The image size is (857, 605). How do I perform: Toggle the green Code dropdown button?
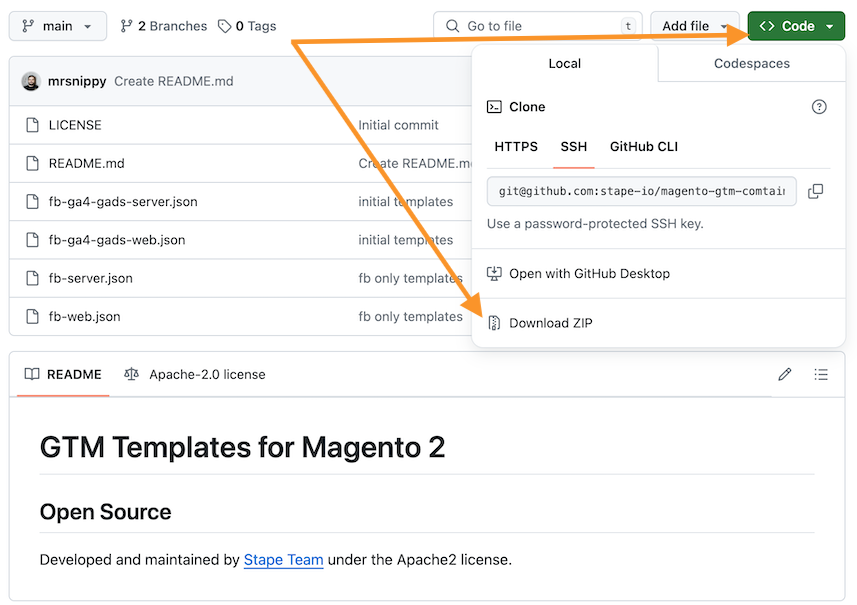pyautogui.click(x=796, y=26)
